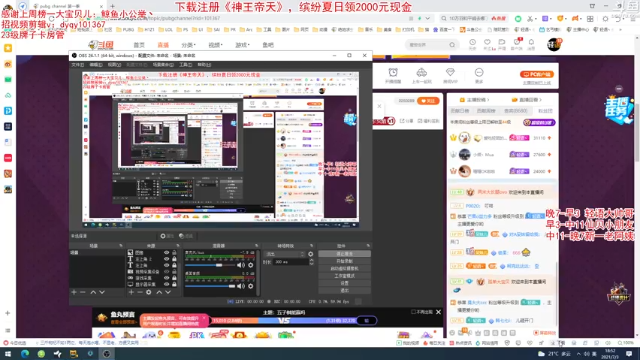640x360 pixels.
Task: Click the VIP diamond icon
Action: coord(450,73)
